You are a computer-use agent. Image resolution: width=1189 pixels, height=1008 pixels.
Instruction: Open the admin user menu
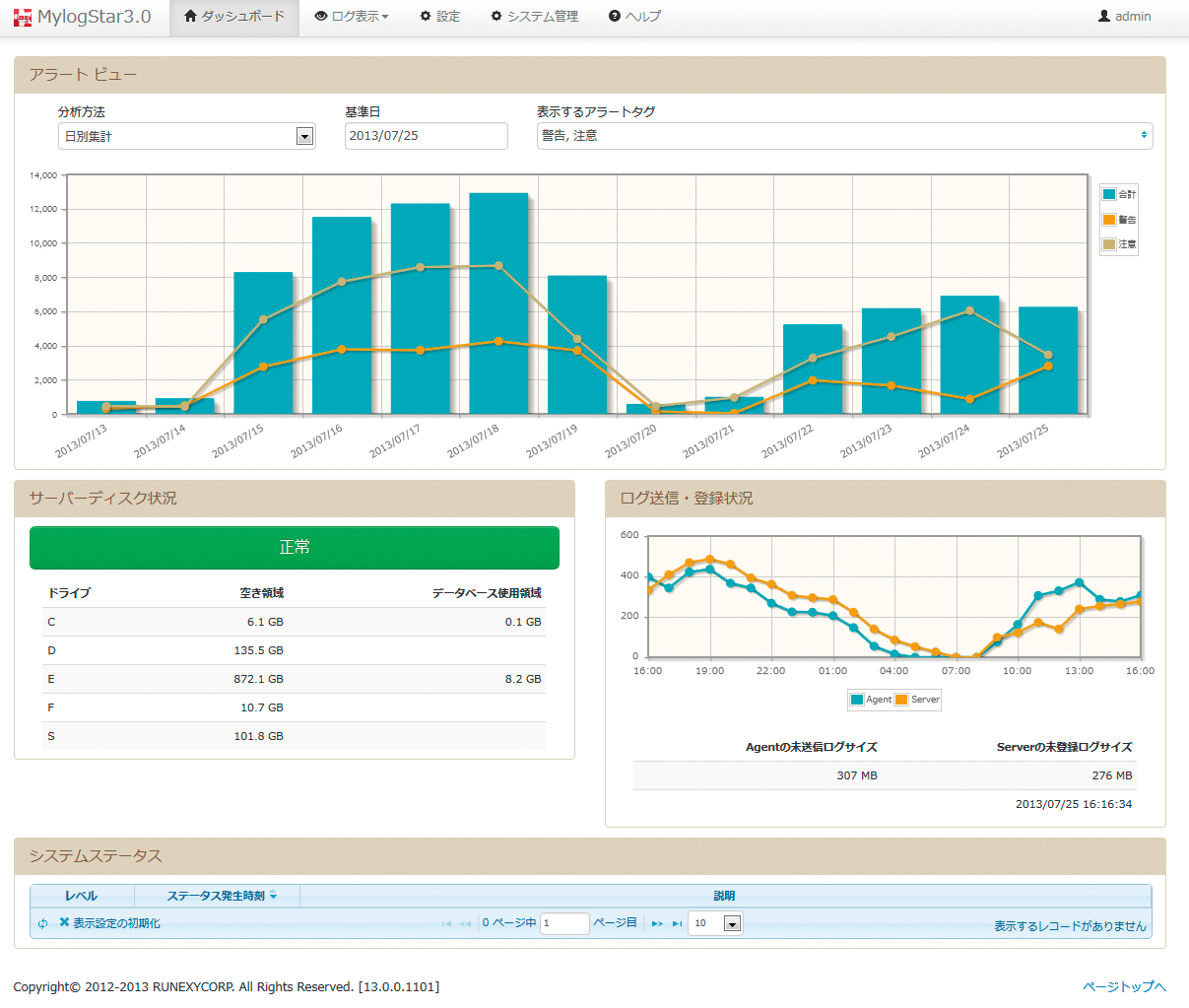pos(1124,17)
